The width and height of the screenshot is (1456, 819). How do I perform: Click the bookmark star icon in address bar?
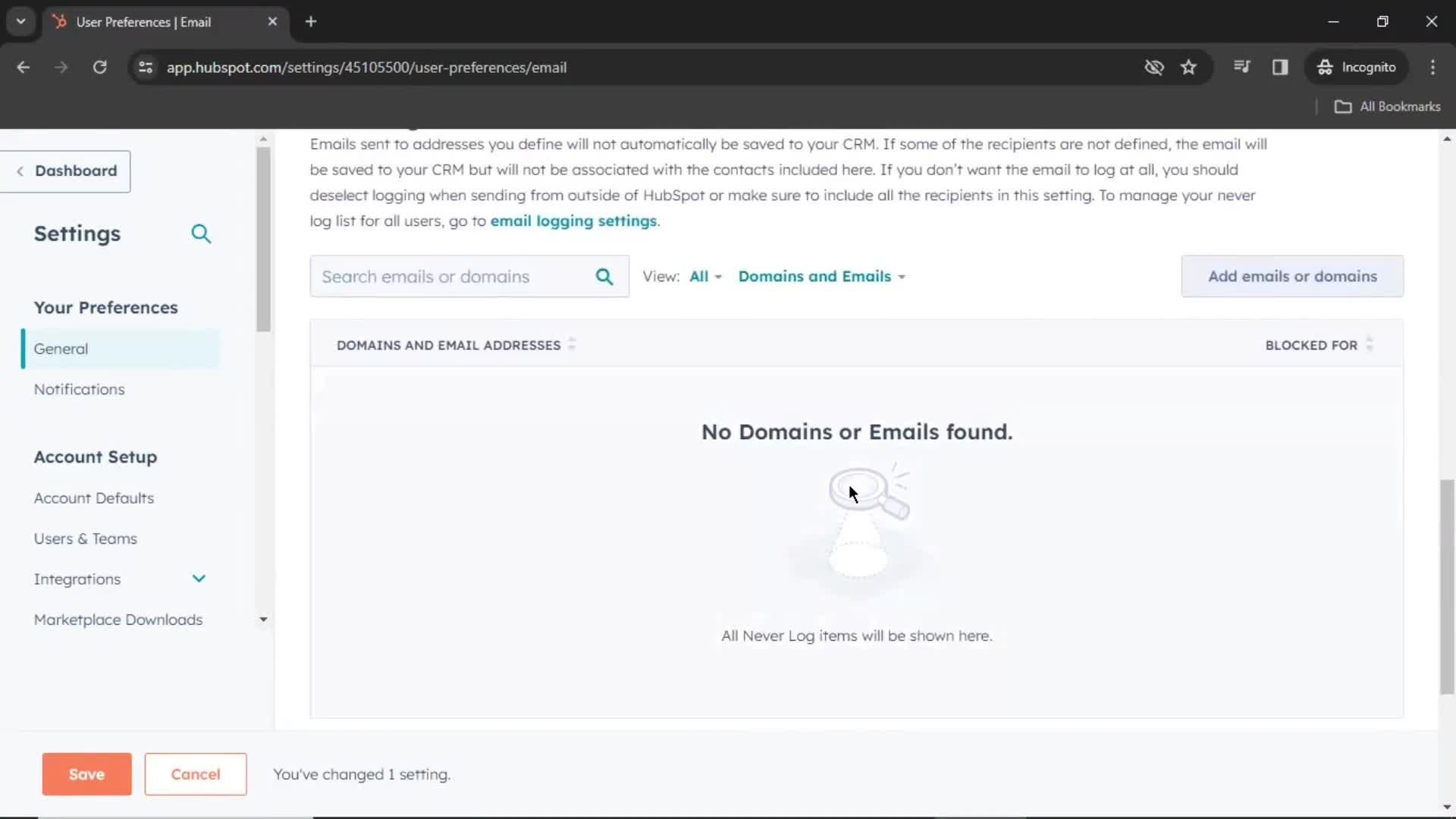point(1188,67)
